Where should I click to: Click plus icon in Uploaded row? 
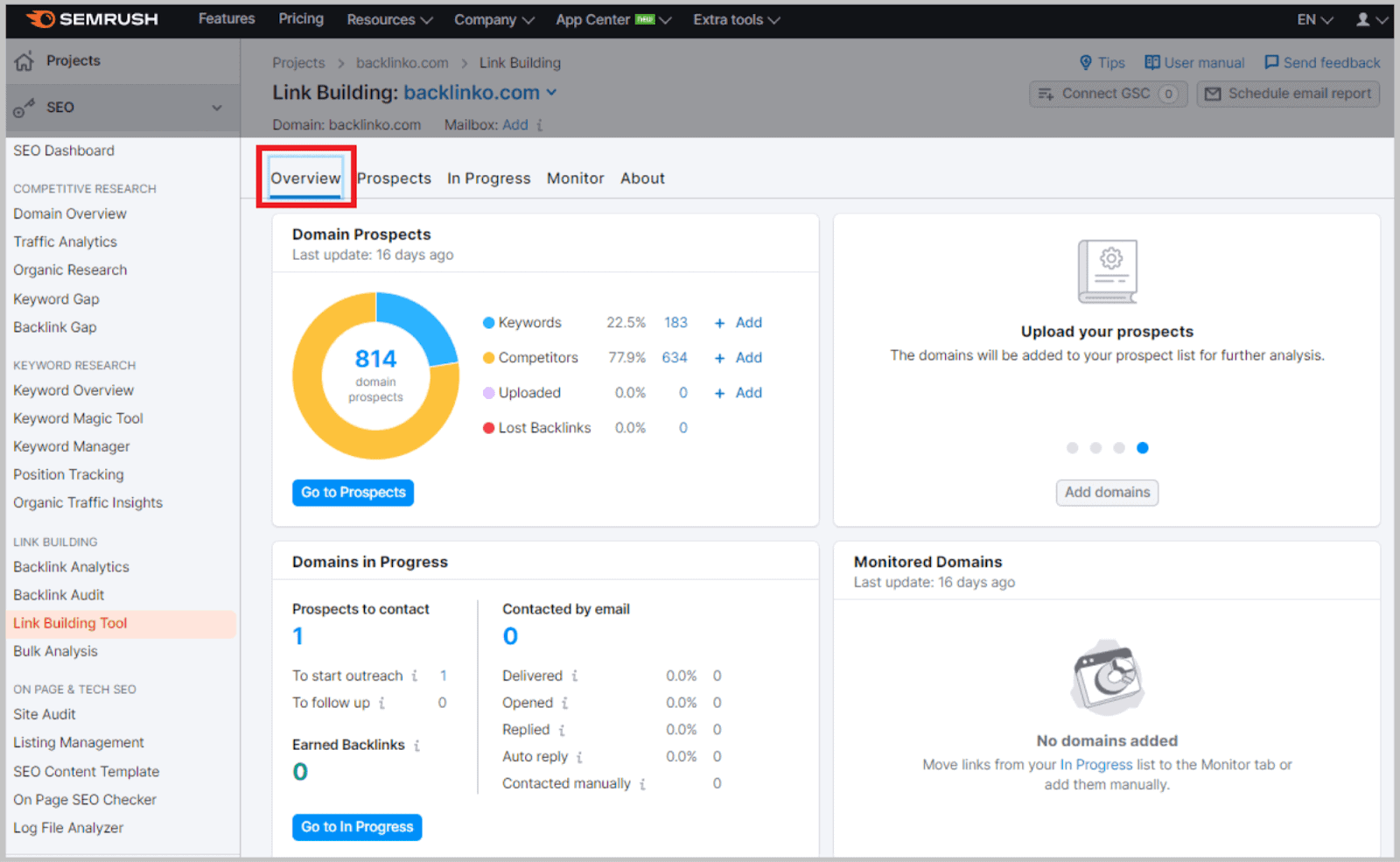click(x=719, y=393)
